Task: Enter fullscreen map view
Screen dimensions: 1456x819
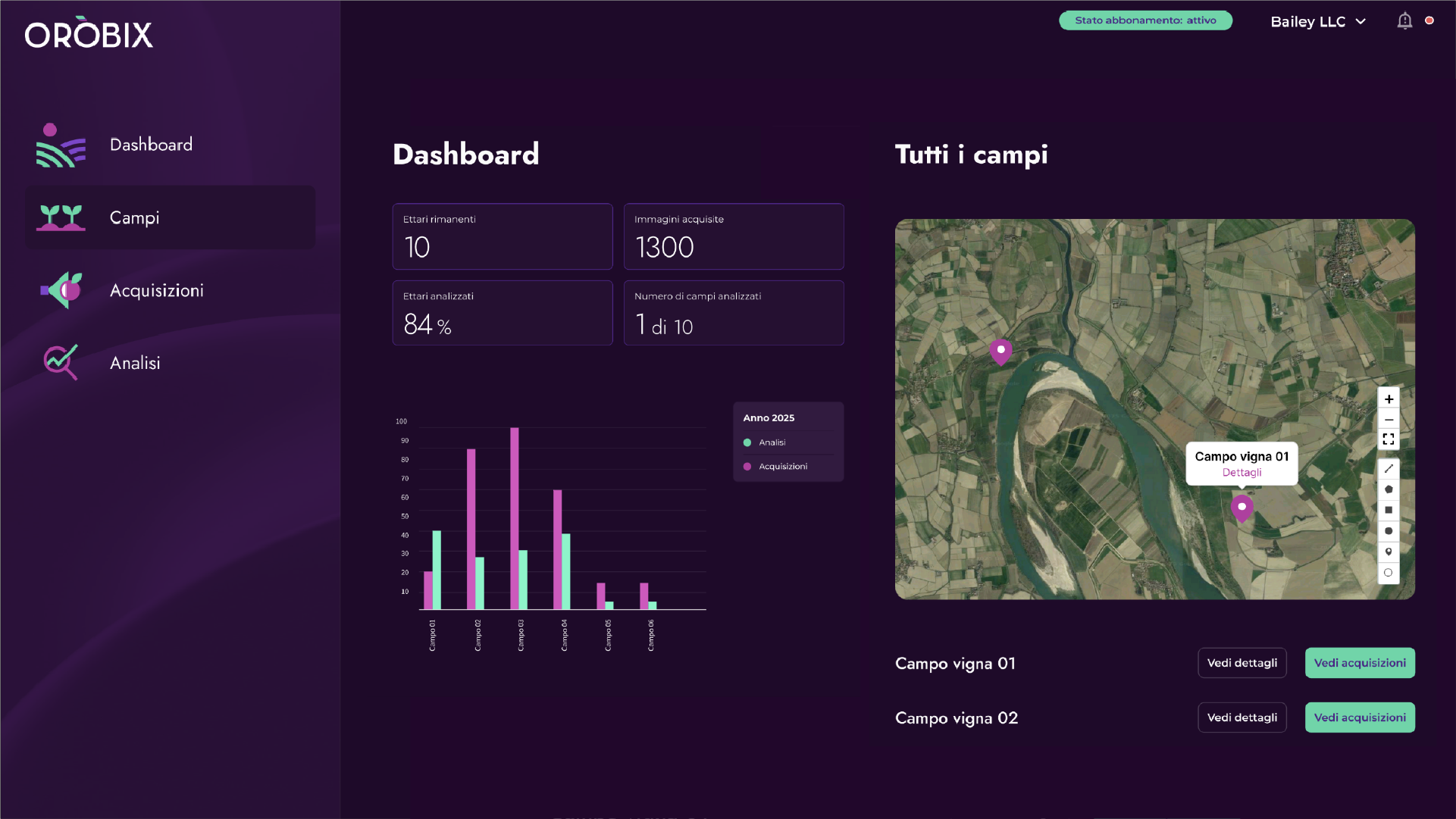Action: tap(1389, 439)
